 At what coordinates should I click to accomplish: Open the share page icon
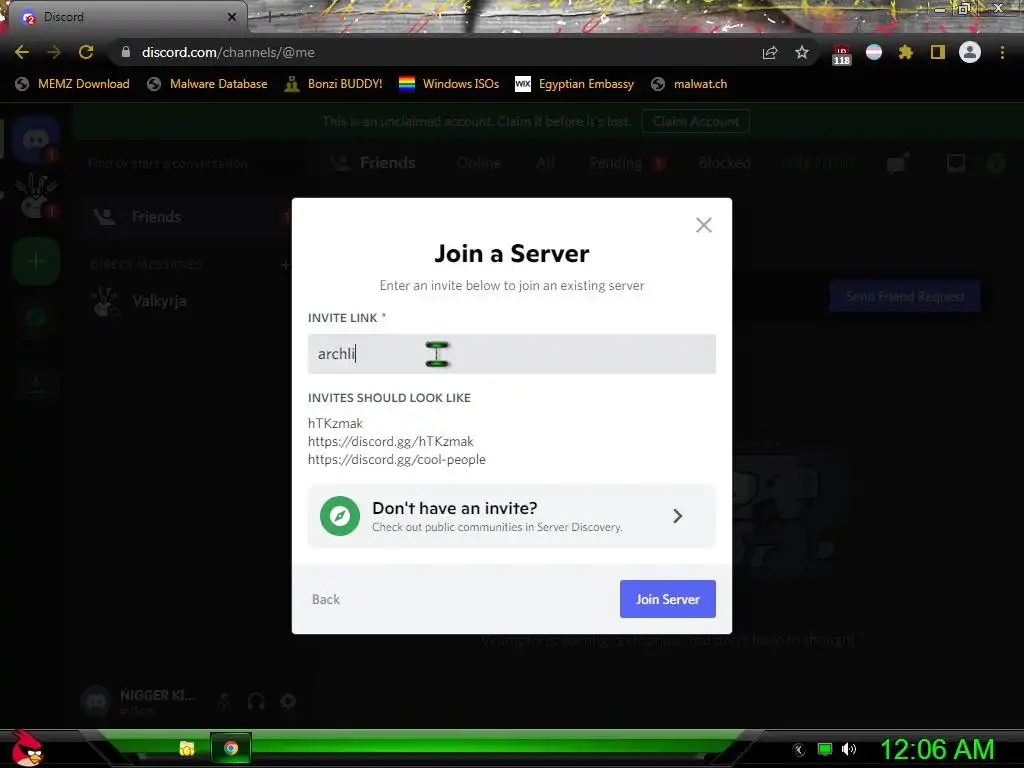click(770, 52)
